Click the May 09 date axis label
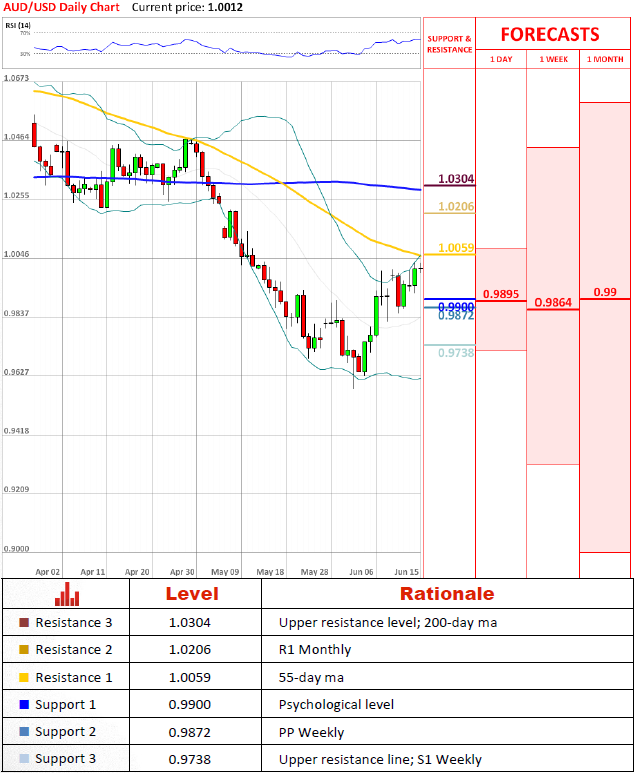The width and height of the screenshot is (635, 773). click(225, 572)
